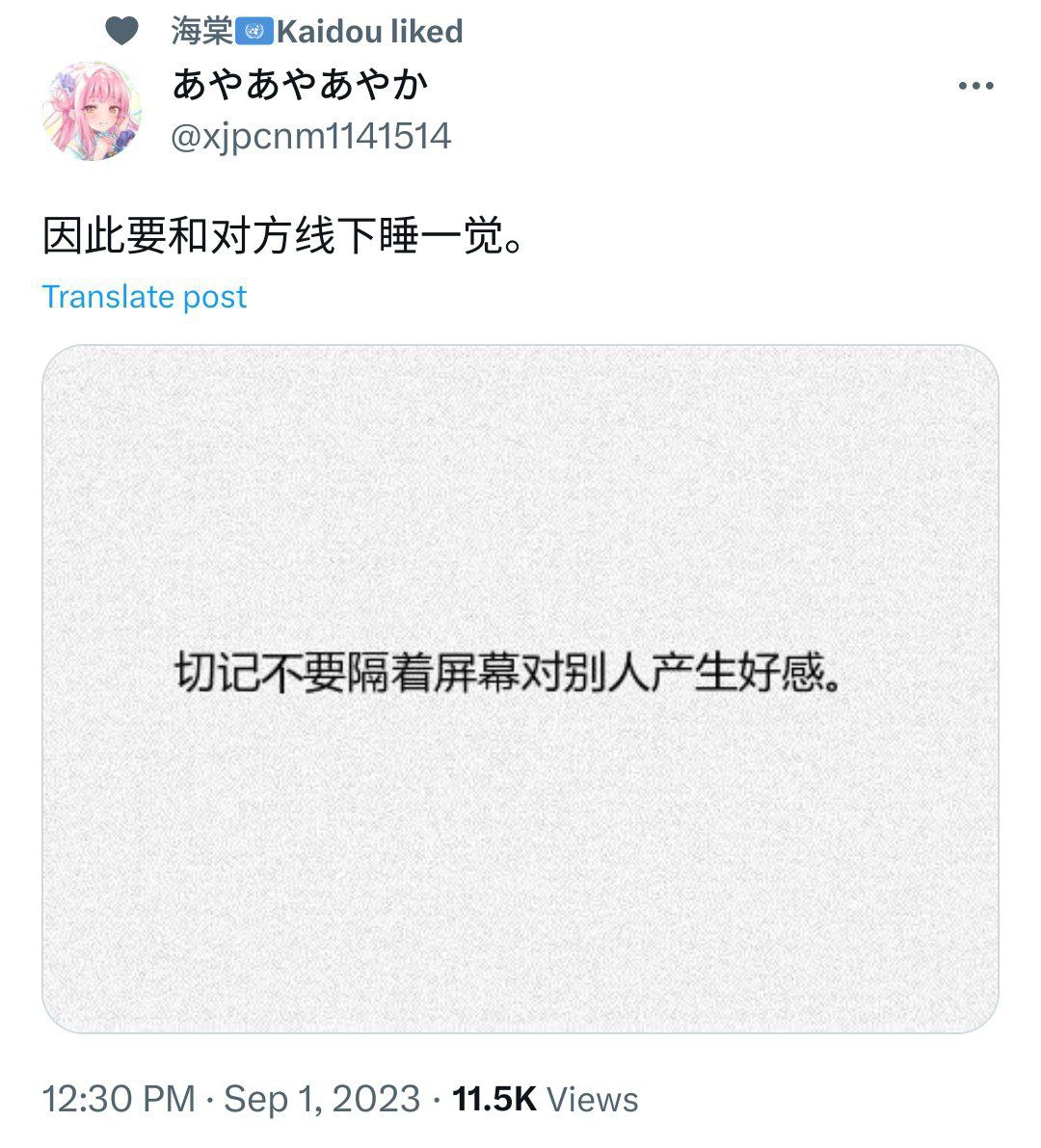The width and height of the screenshot is (1041, 1148).
Task: Click the 11.5K view count
Action: pos(494,1099)
